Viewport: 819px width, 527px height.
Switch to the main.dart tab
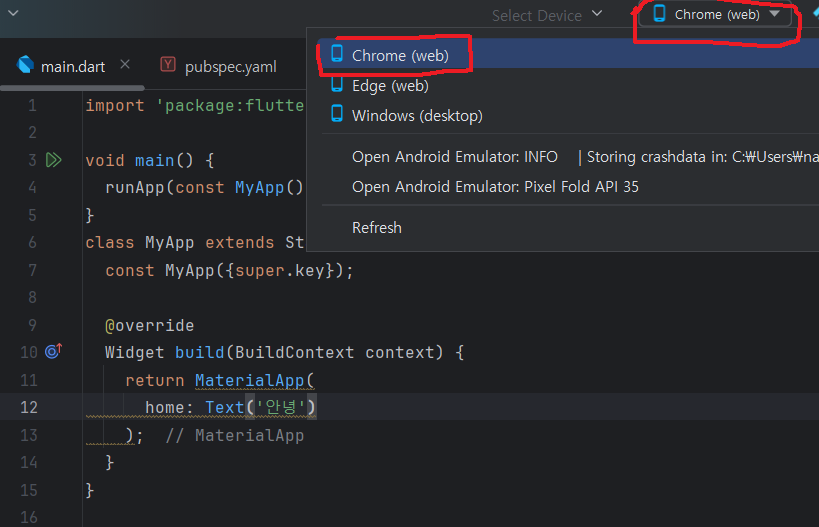click(73, 67)
